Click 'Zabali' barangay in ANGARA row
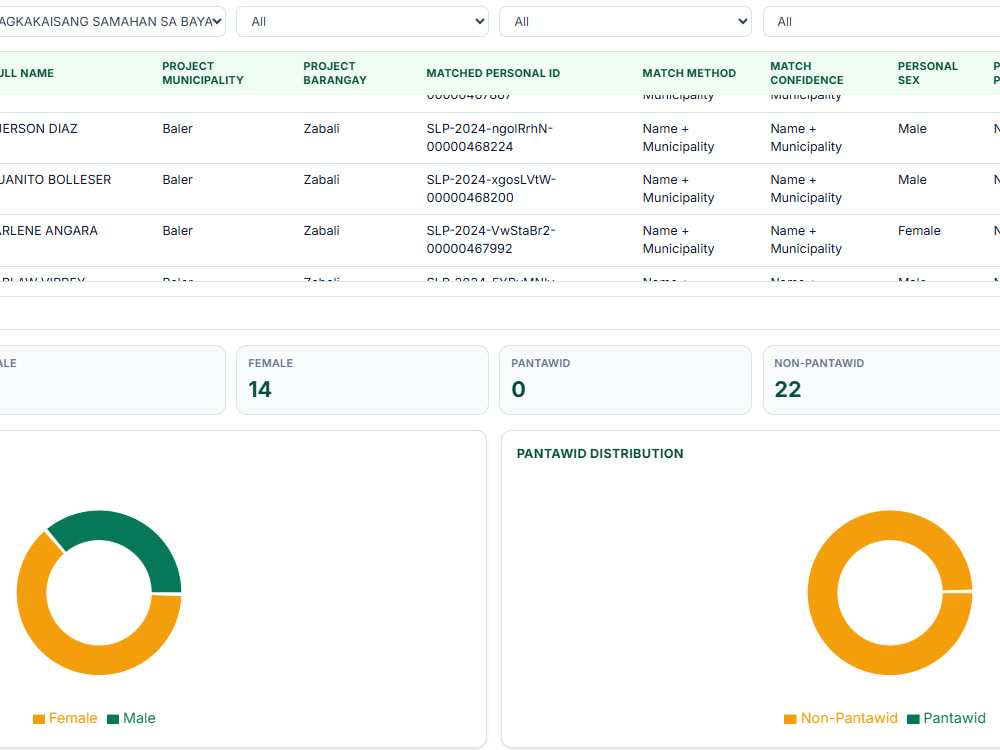 [x=321, y=231]
